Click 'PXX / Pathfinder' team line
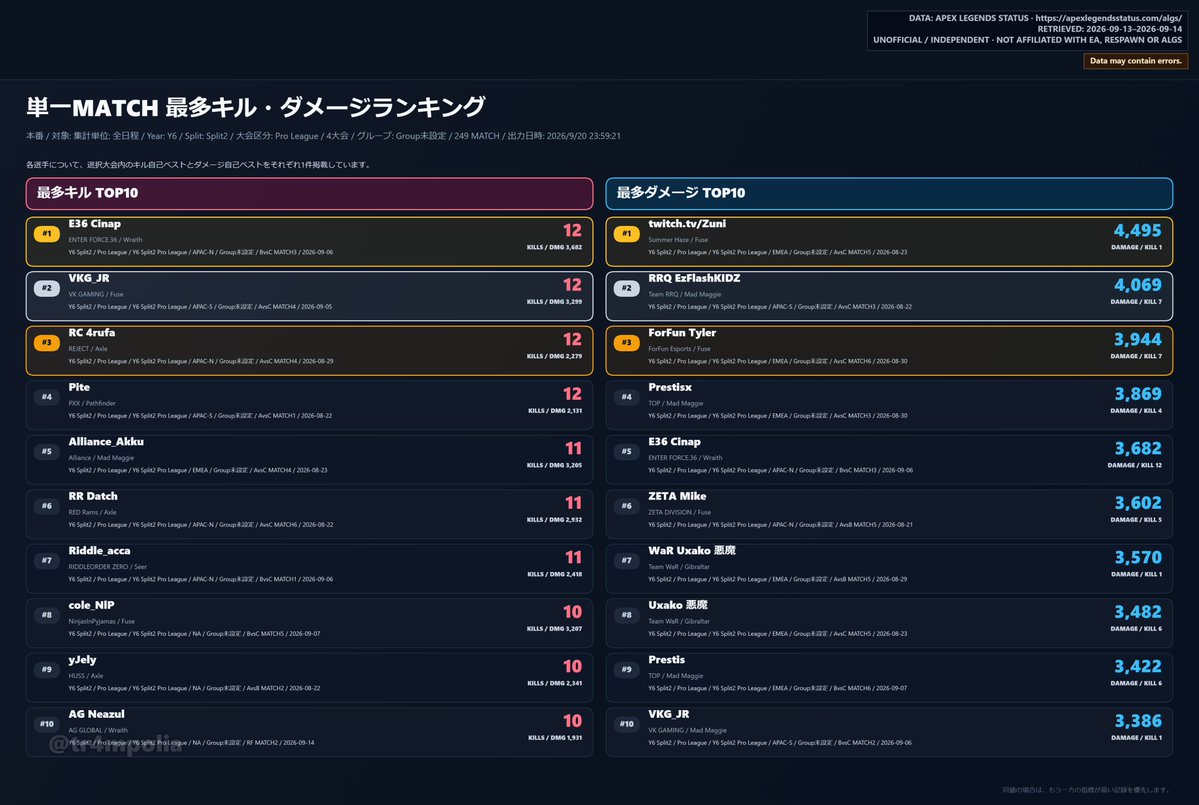 (92, 403)
